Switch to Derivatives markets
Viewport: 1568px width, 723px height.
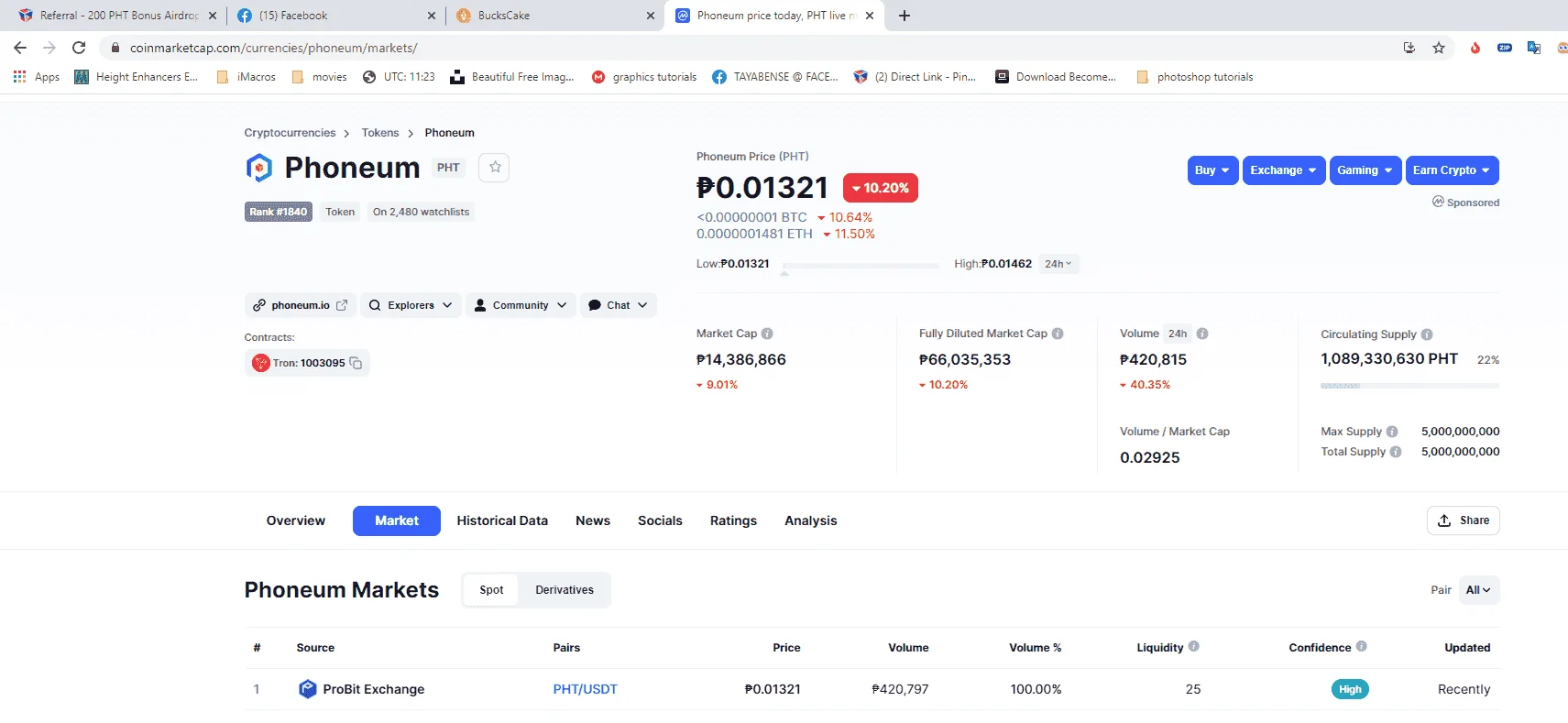(565, 590)
